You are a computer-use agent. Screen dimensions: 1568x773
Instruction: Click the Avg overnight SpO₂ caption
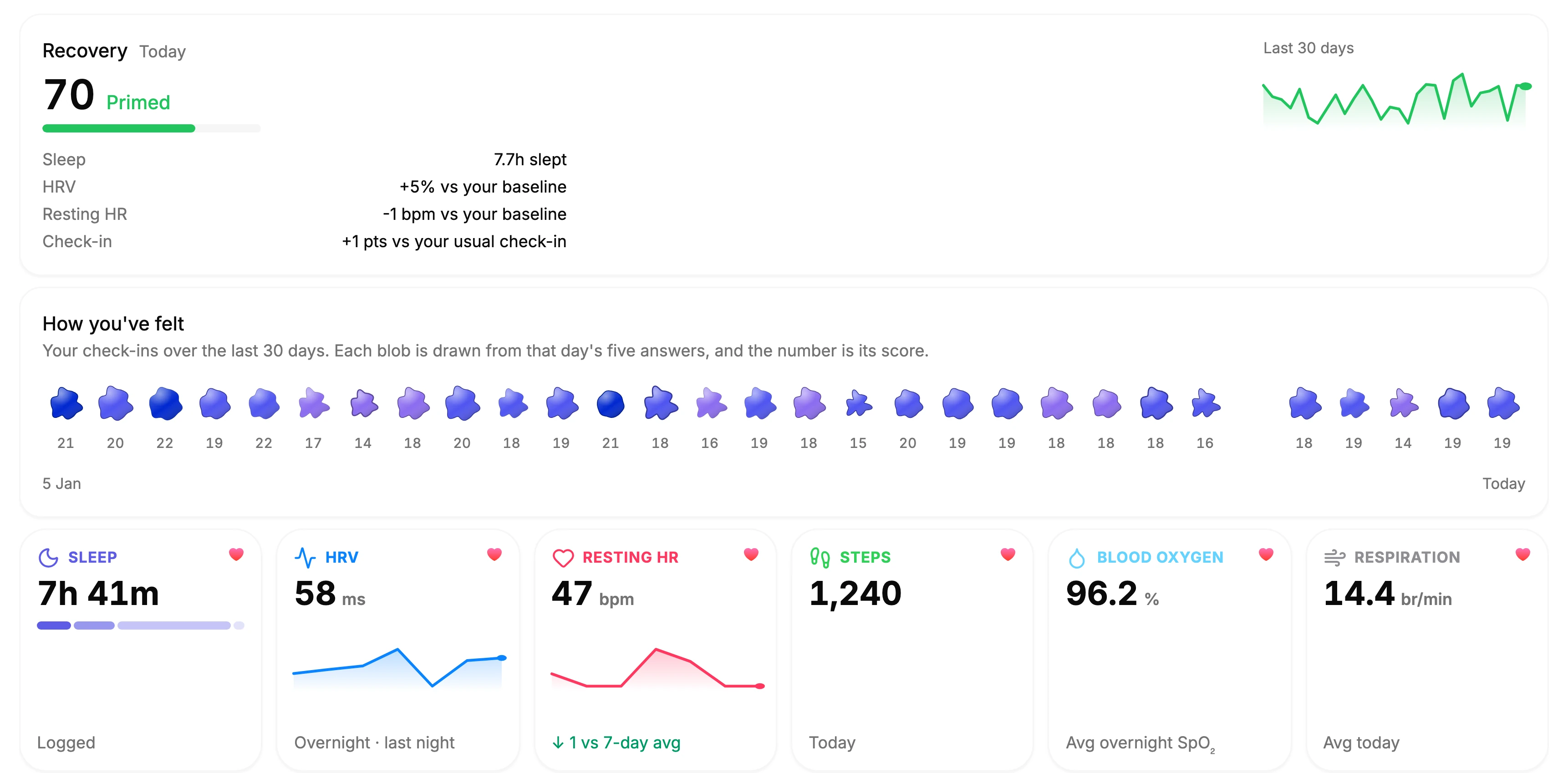[x=1140, y=744]
